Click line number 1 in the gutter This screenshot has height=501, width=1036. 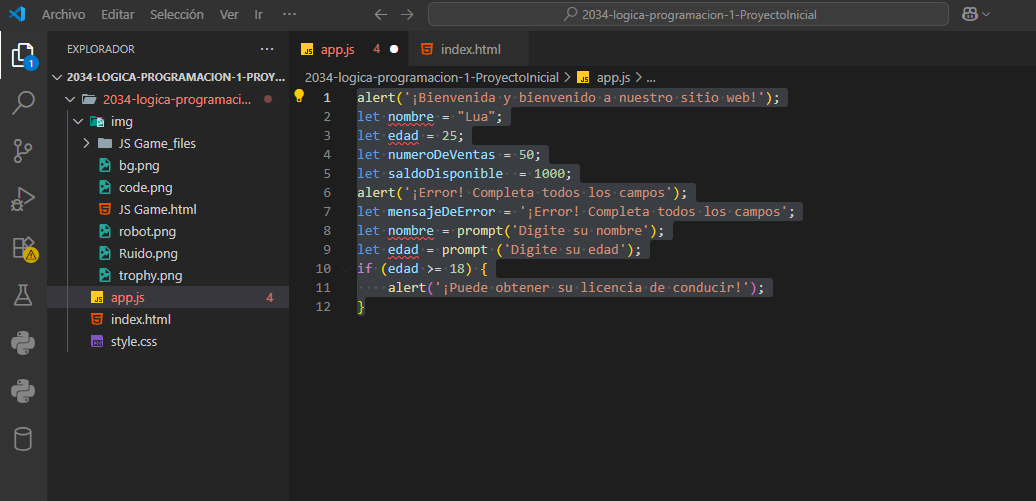click(x=326, y=98)
